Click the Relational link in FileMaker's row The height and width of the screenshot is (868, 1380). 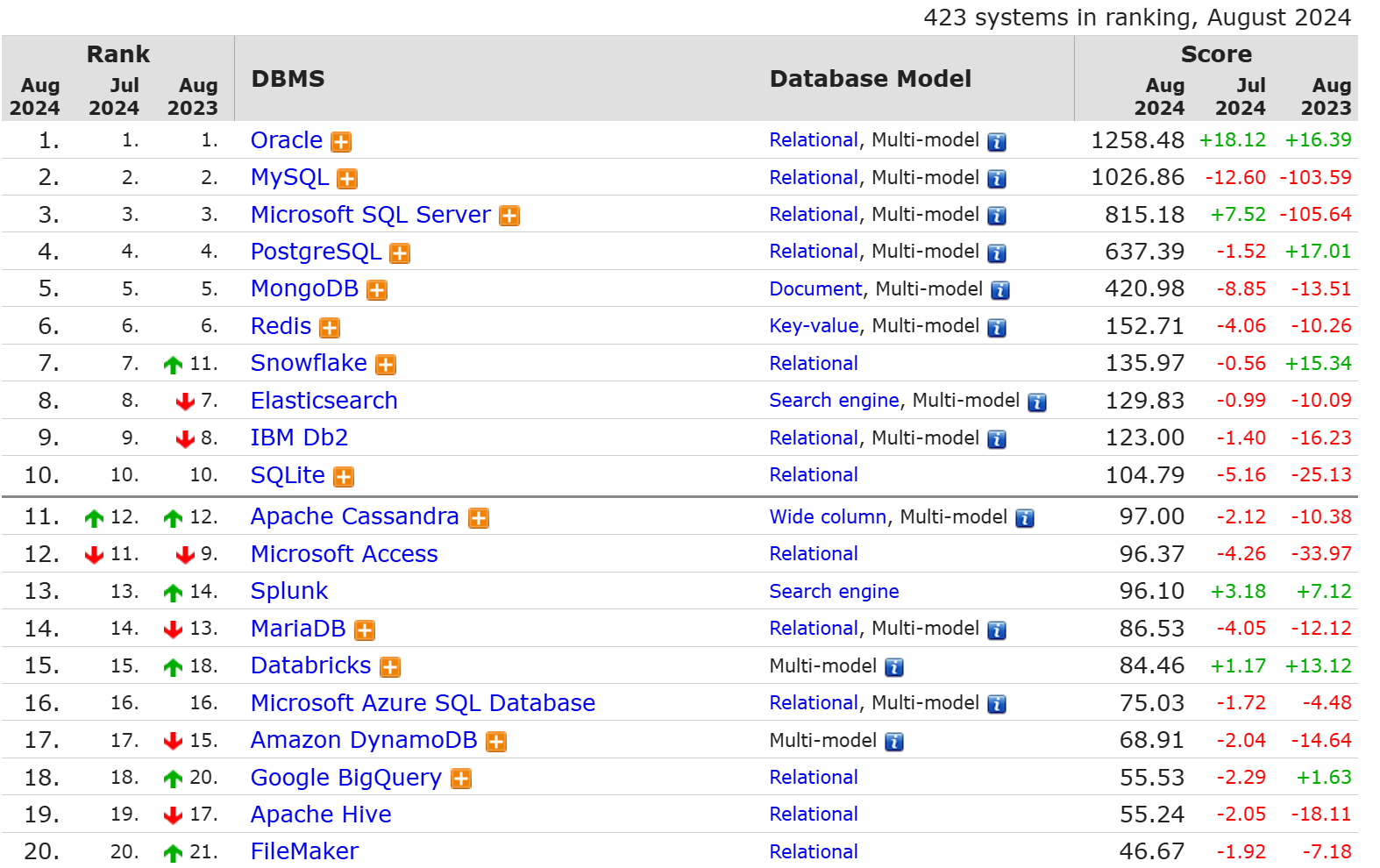(814, 852)
